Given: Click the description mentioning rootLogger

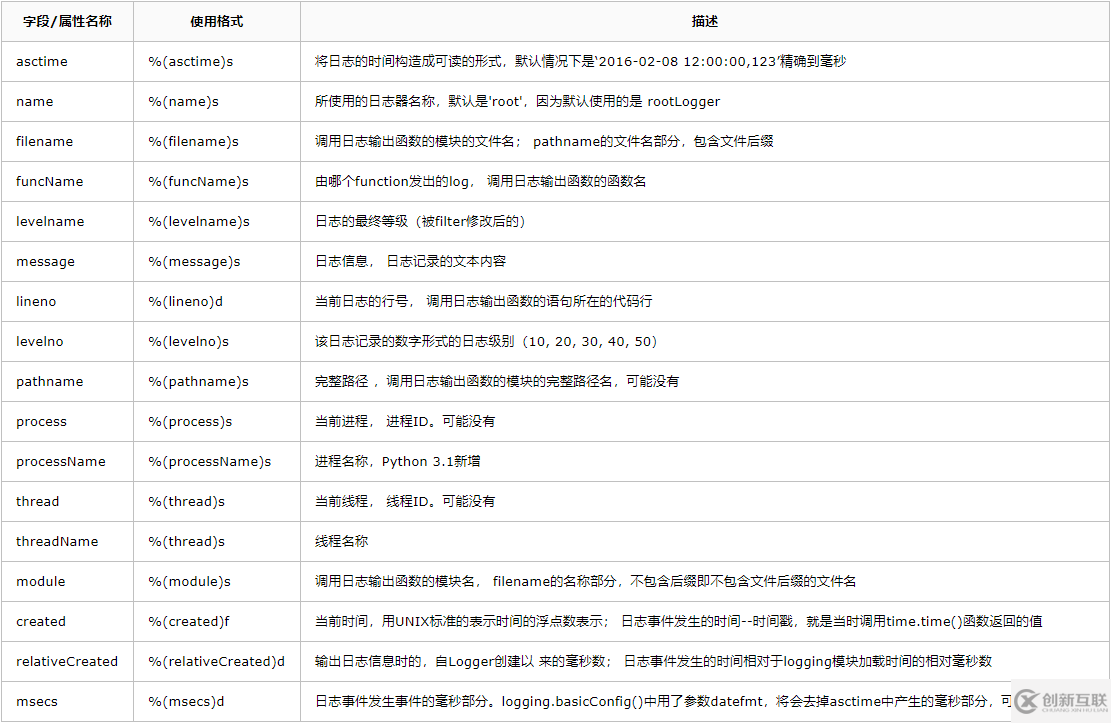Looking at the screenshot, I should [705, 101].
